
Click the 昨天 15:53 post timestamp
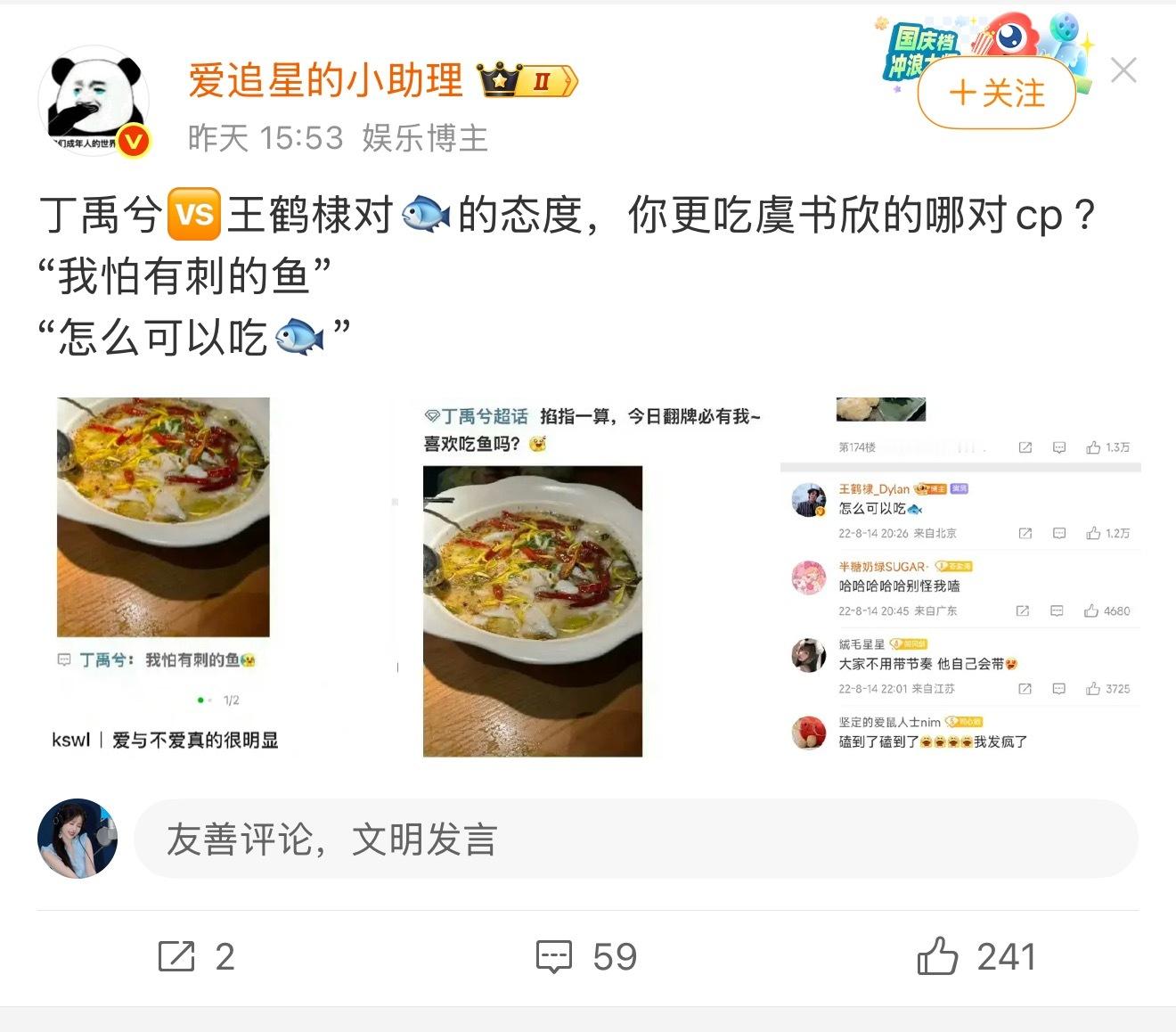(265, 138)
